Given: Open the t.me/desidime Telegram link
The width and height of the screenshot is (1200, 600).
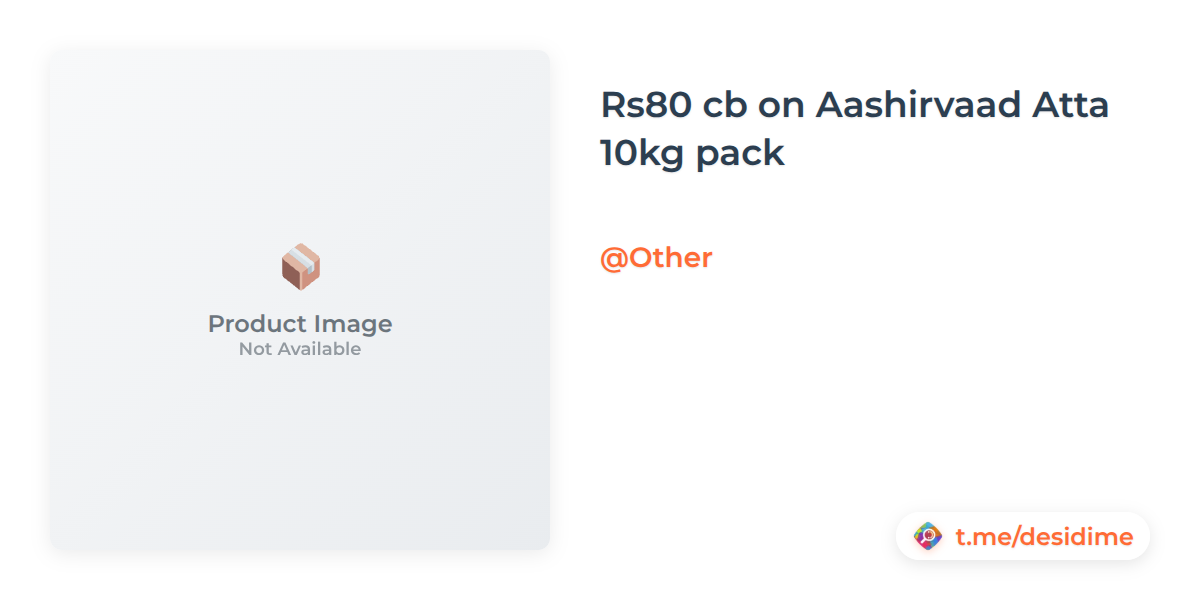Looking at the screenshot, I should click(x=1043, y=537).
